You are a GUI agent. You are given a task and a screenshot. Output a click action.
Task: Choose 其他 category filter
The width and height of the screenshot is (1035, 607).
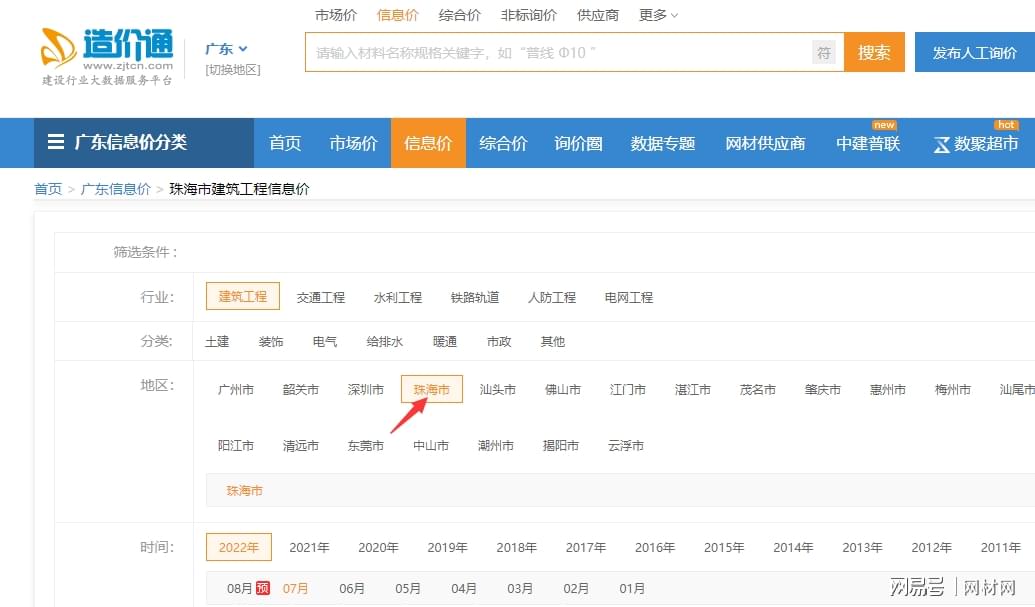553,342
